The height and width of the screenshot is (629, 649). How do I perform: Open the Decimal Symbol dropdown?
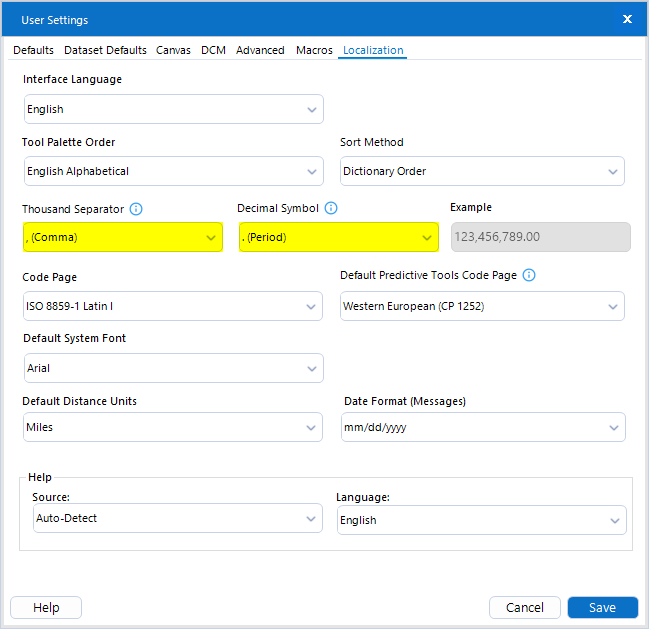coord(339,237)
